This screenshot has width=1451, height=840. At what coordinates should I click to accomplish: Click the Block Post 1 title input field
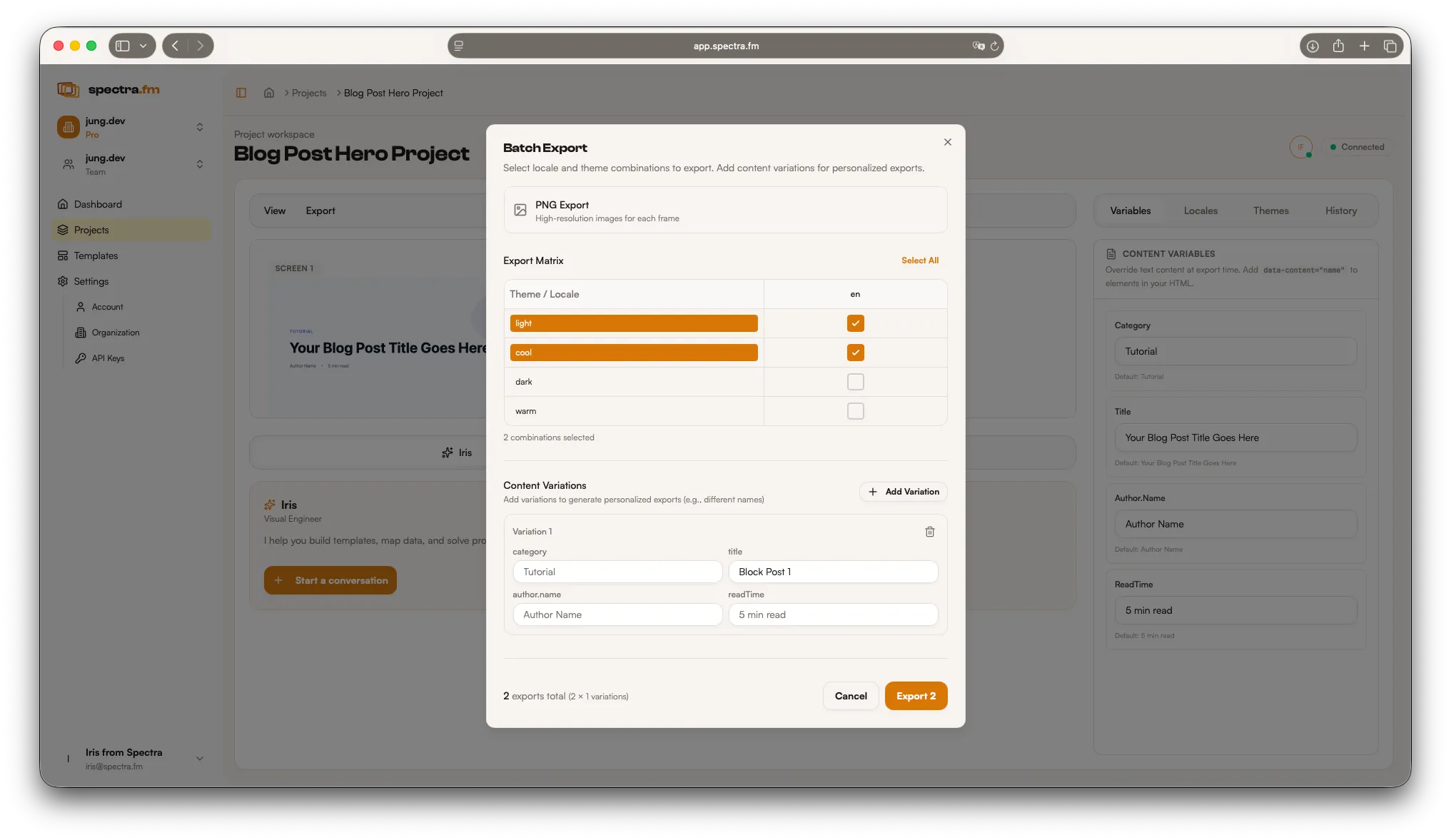point(833,572)
